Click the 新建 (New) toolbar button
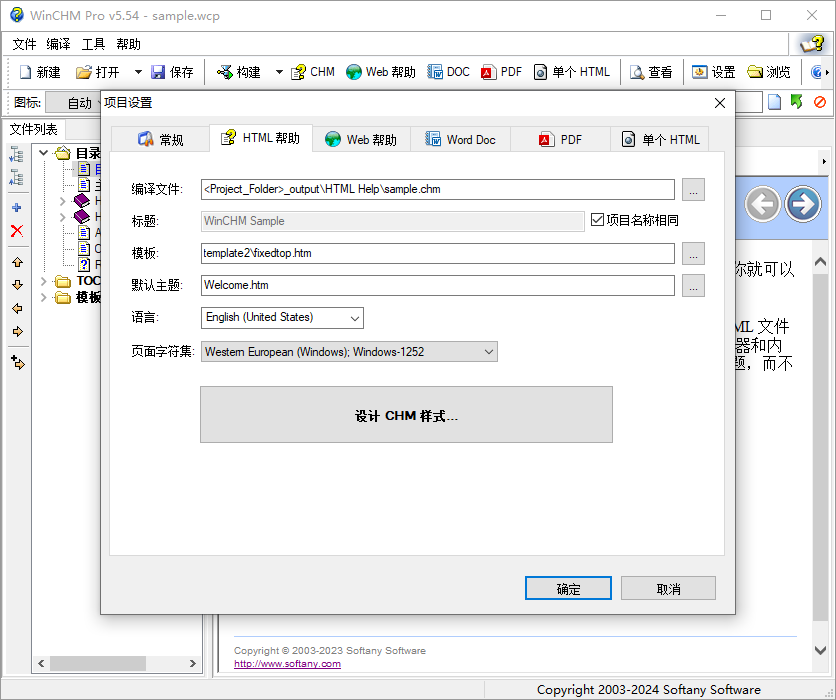Viewport: 836px width, 700px height. 40,72
